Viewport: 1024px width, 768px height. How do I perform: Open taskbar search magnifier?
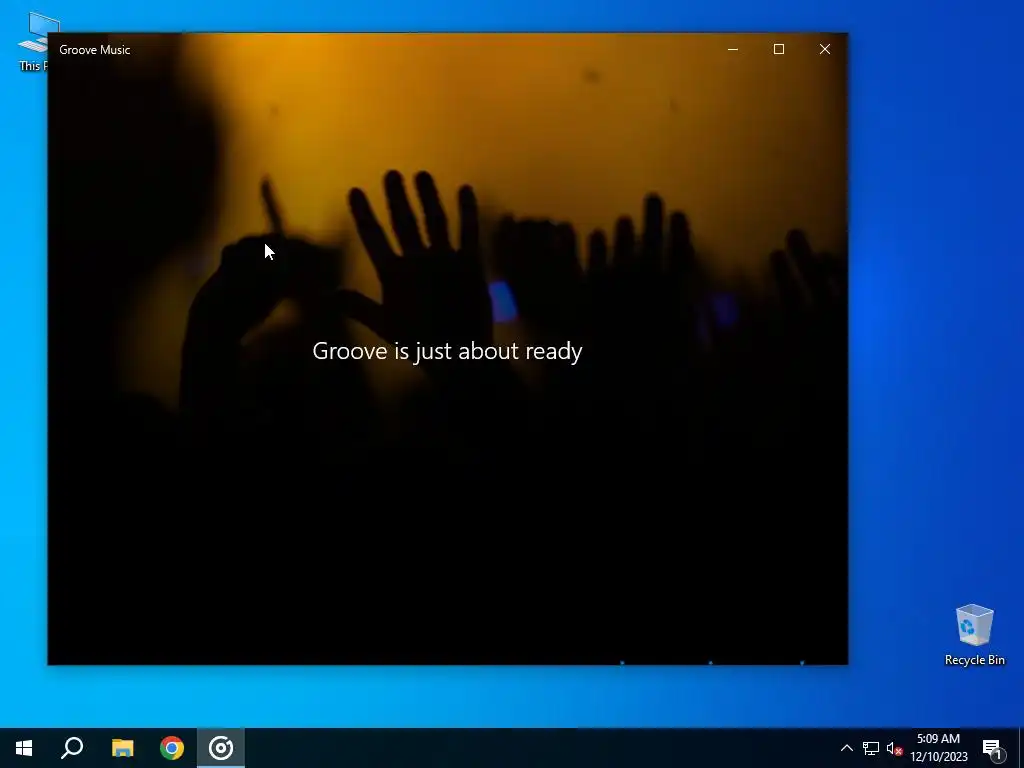coord(72,748)
